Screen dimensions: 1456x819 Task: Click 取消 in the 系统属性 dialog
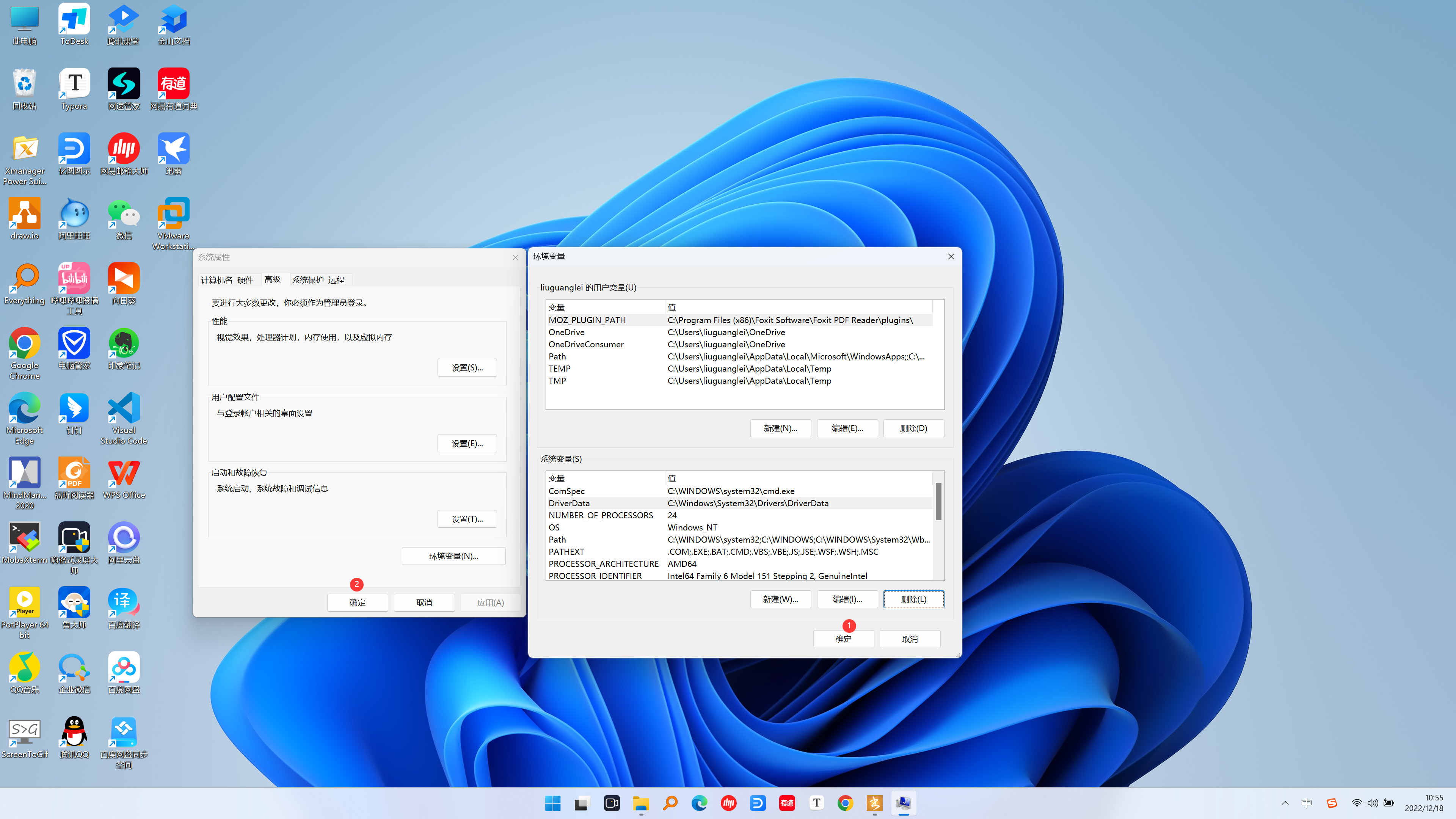coord(424,602)
